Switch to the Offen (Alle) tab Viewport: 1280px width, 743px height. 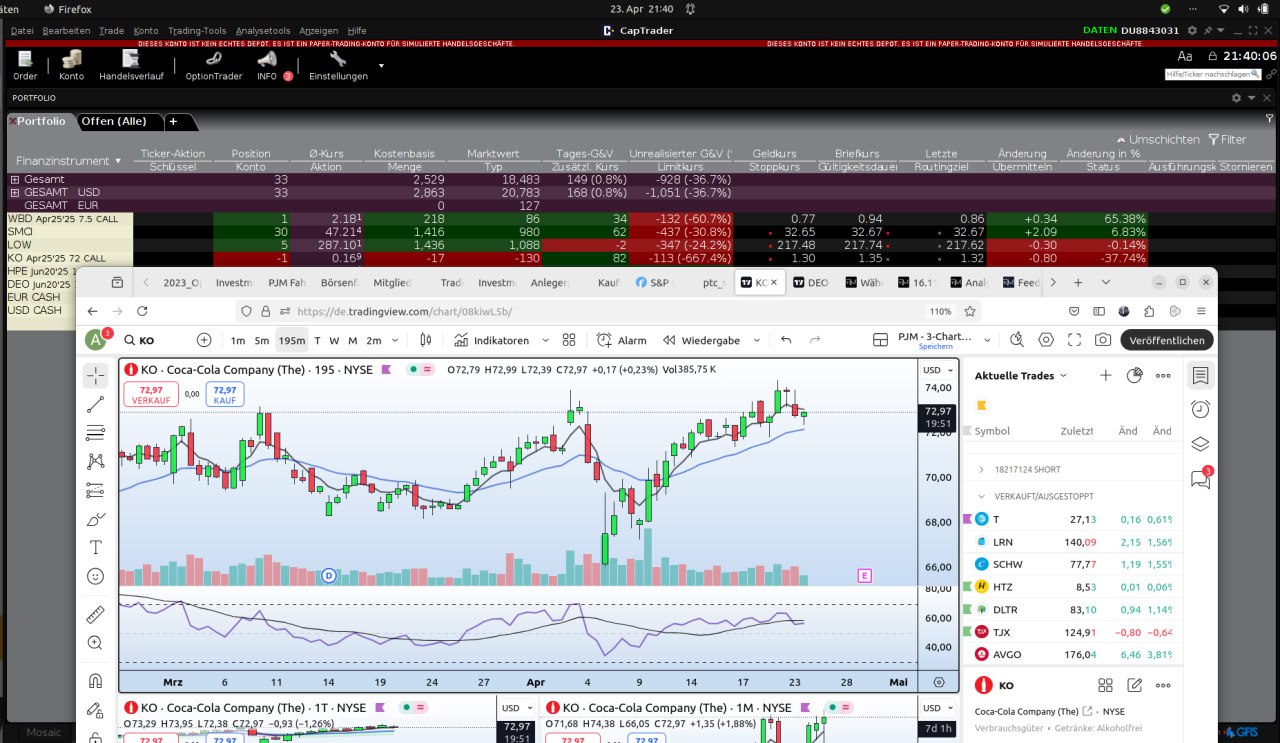point(113,121)
